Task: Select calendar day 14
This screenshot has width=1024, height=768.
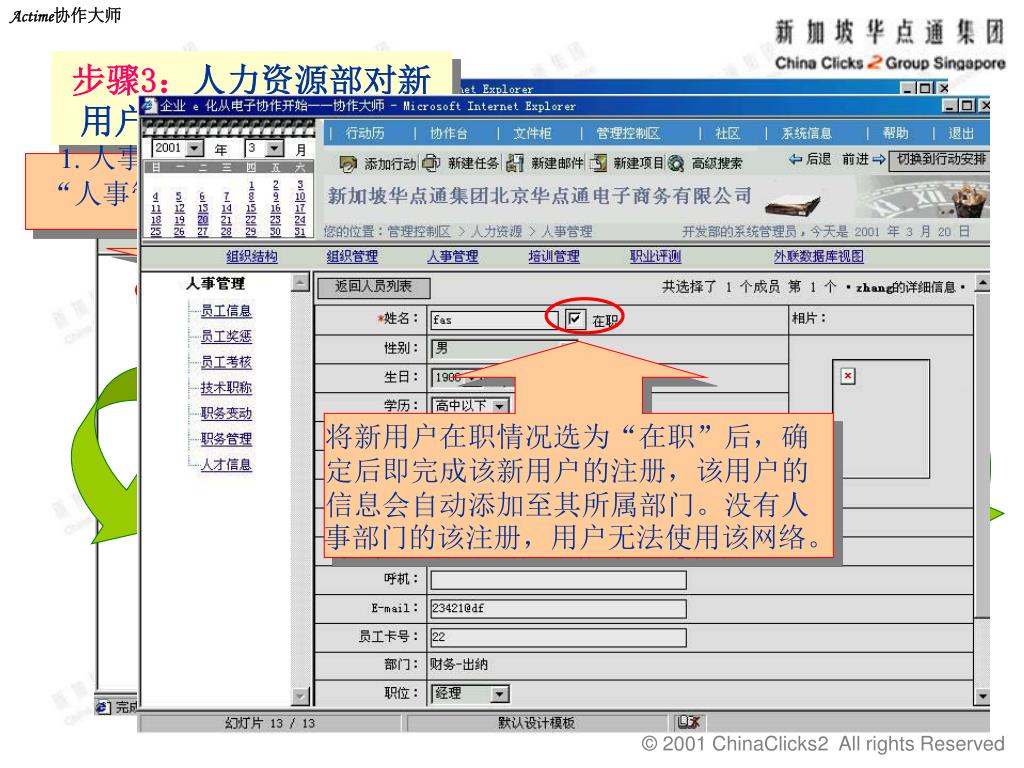Action: coord(226,208)
